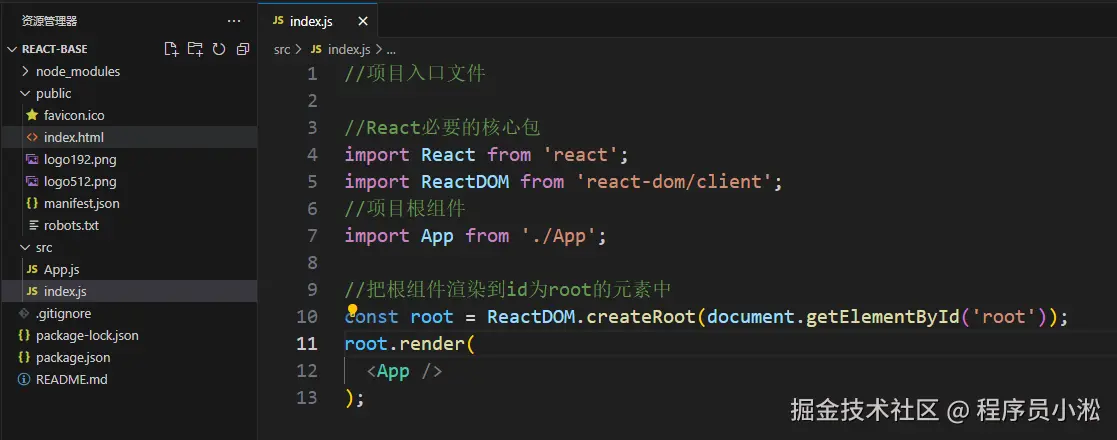
Task: Open favicon.ico from the file tree
Action: (x=74, y=115)
